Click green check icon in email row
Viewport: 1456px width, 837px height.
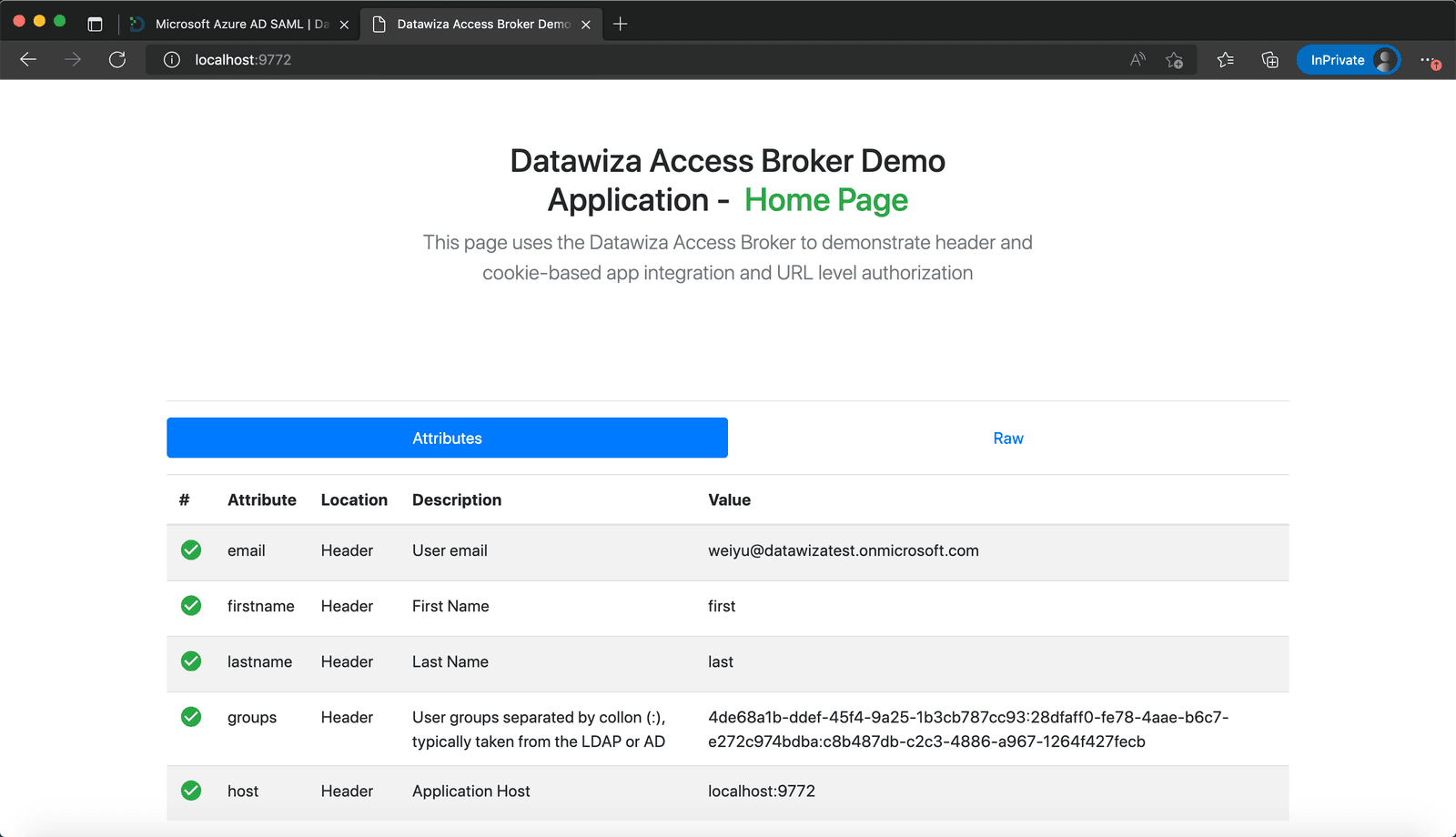click(191, 550)
